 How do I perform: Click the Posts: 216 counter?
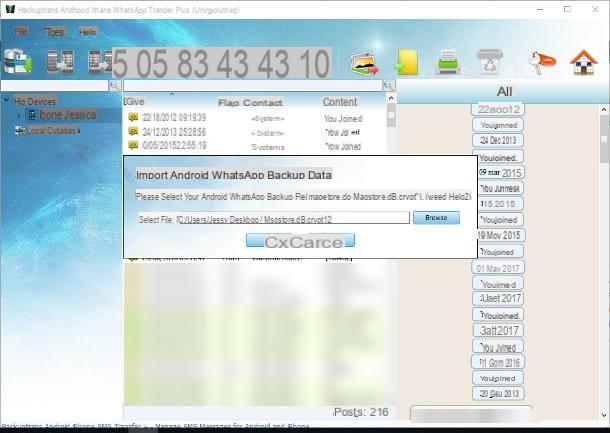[361, 412]
